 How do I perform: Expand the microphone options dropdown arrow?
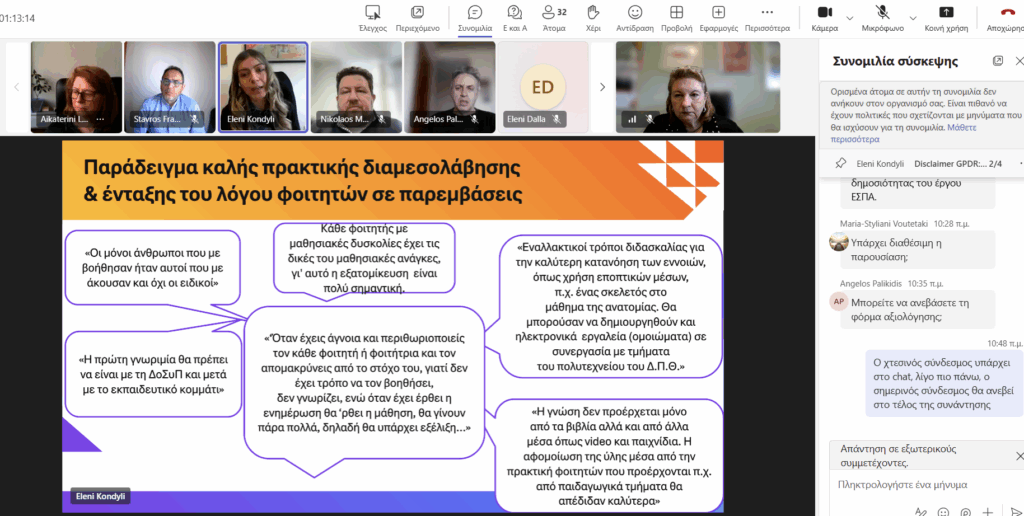(909, 17)
